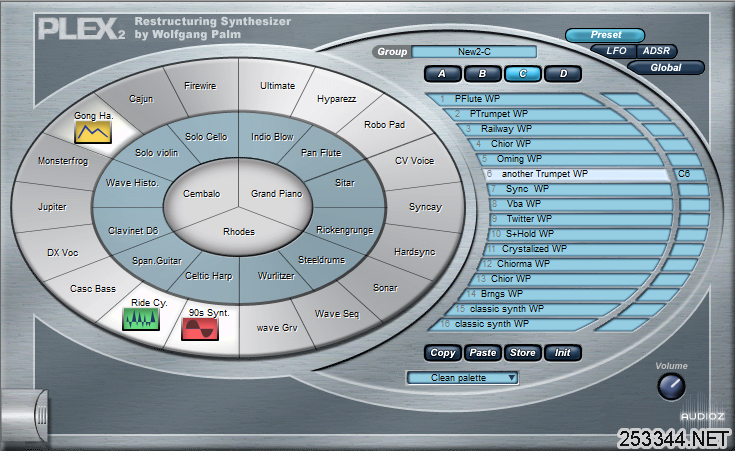Select preset 11 Crystalized WP
The image size is (735, 451).
[576, 249]
